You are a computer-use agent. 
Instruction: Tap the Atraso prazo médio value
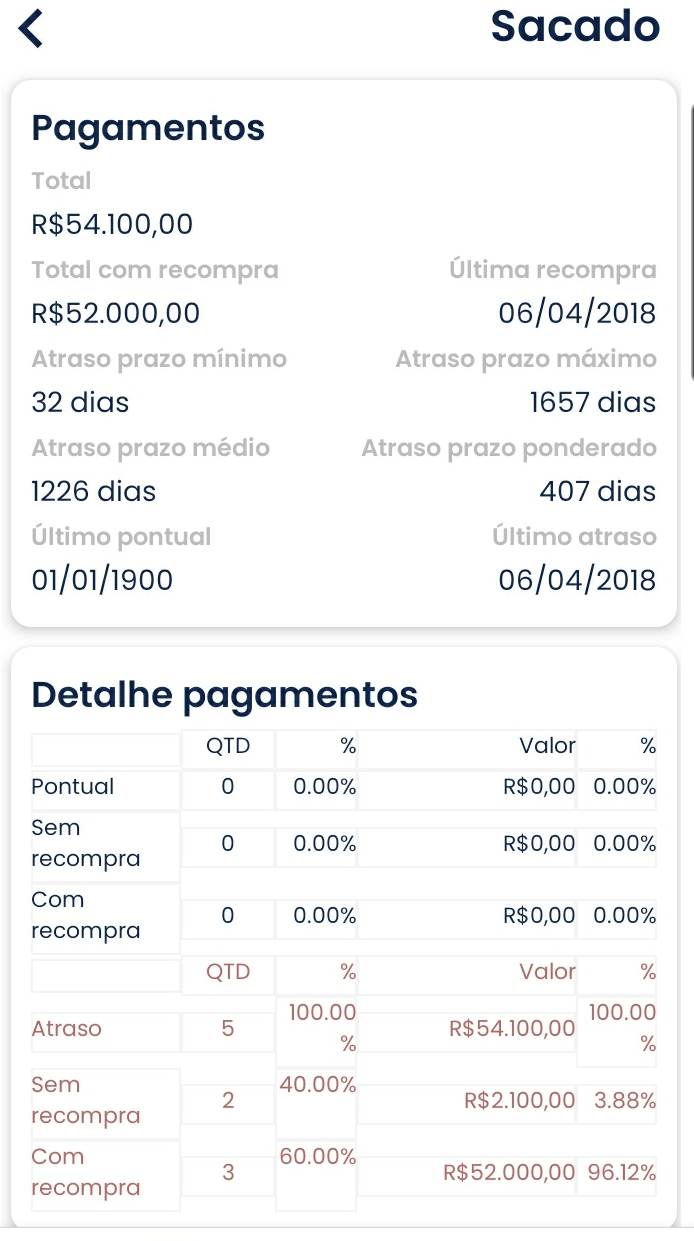coord(93,491)
